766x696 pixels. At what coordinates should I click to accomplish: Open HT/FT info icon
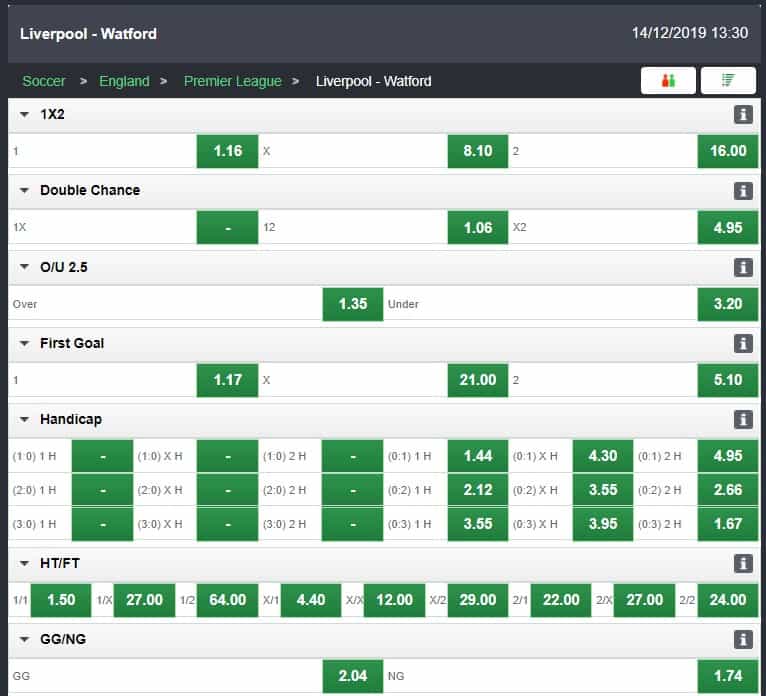743,564
